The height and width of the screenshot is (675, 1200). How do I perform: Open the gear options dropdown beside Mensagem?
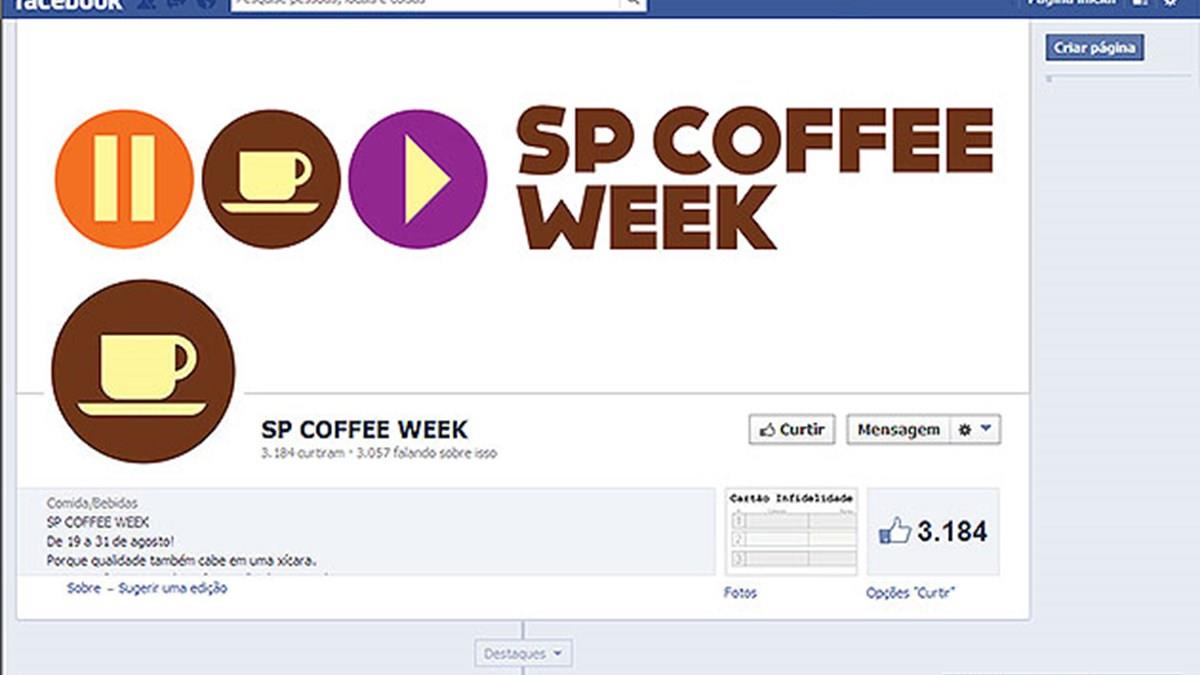[x=975, y=430]
